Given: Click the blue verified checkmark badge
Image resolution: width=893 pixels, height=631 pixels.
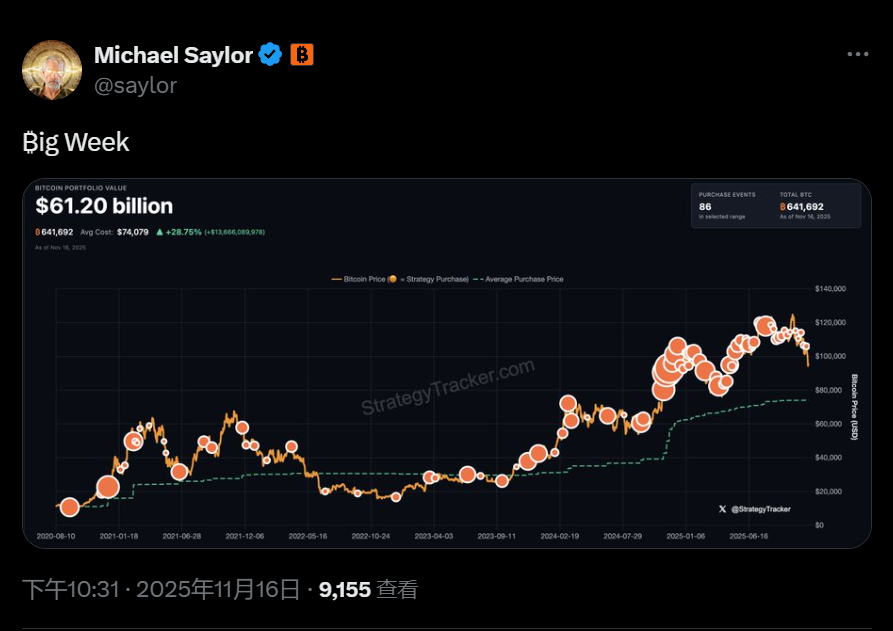Looking at the screenshot, I should [270, 55].
